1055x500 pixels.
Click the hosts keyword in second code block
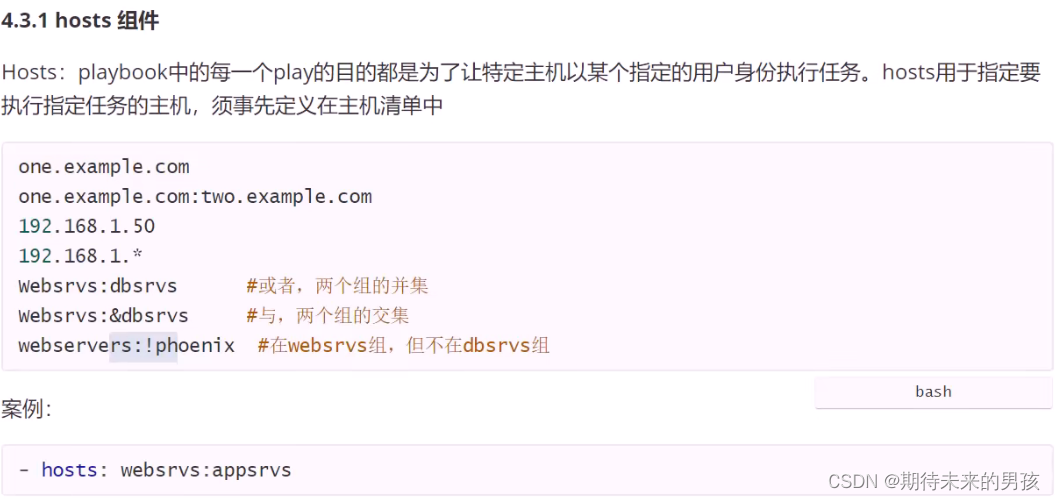(x=69, y=469)
